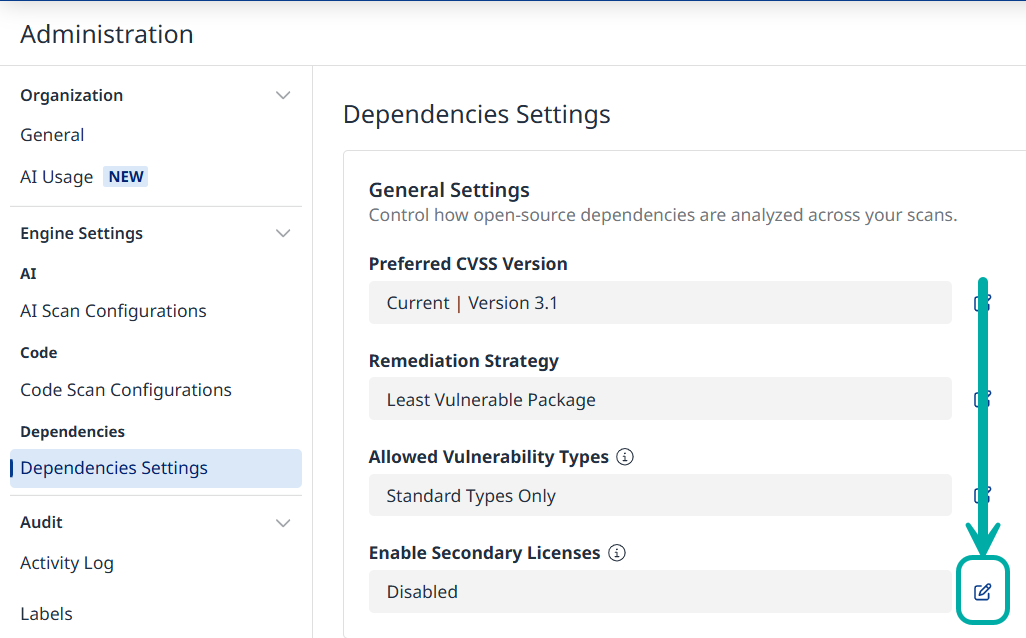Collapse the Engine Settings section chevron

click(283, 234)
